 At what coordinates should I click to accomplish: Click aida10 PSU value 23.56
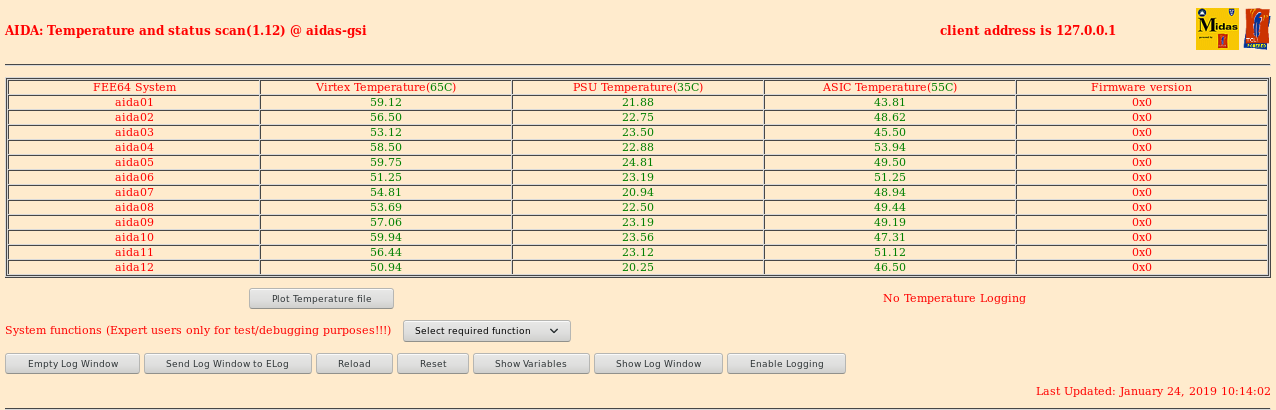[x=638, y=237]
